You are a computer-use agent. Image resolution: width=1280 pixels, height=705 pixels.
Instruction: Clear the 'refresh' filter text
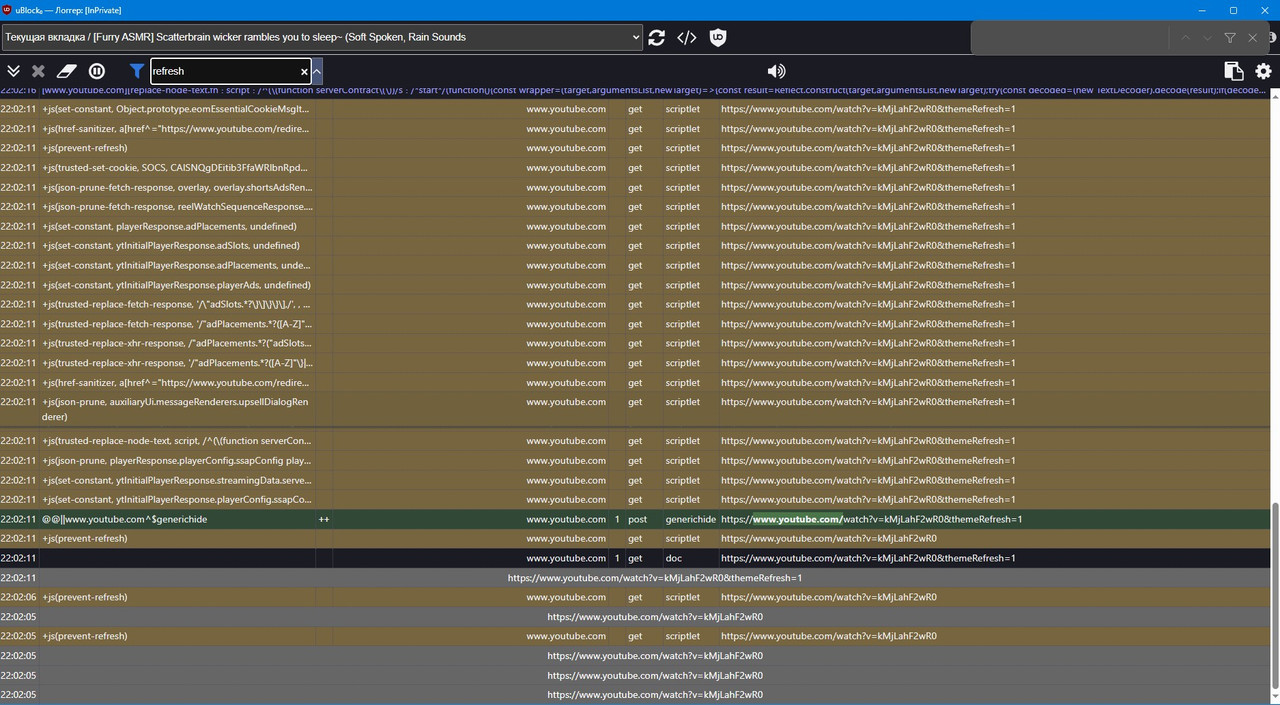[x=304, y=72]
